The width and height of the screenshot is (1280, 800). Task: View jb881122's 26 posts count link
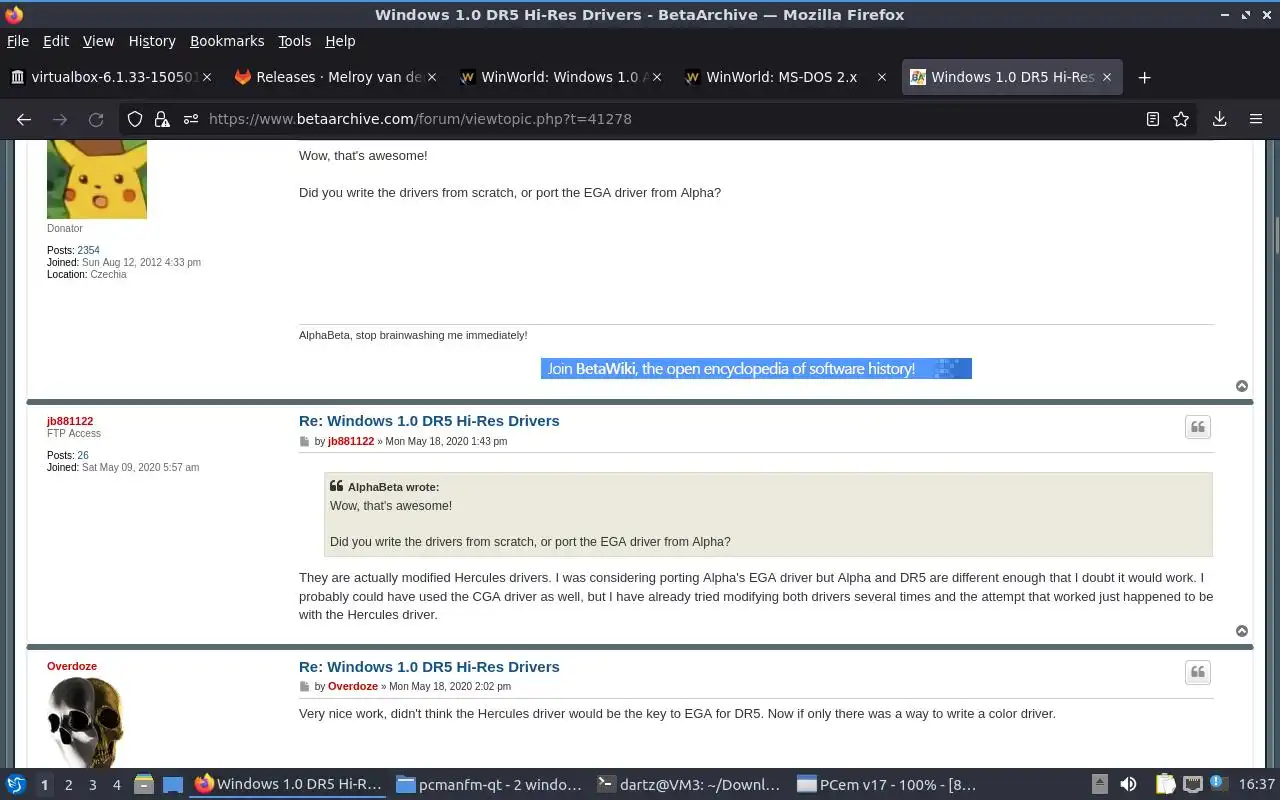pos(83,455)
